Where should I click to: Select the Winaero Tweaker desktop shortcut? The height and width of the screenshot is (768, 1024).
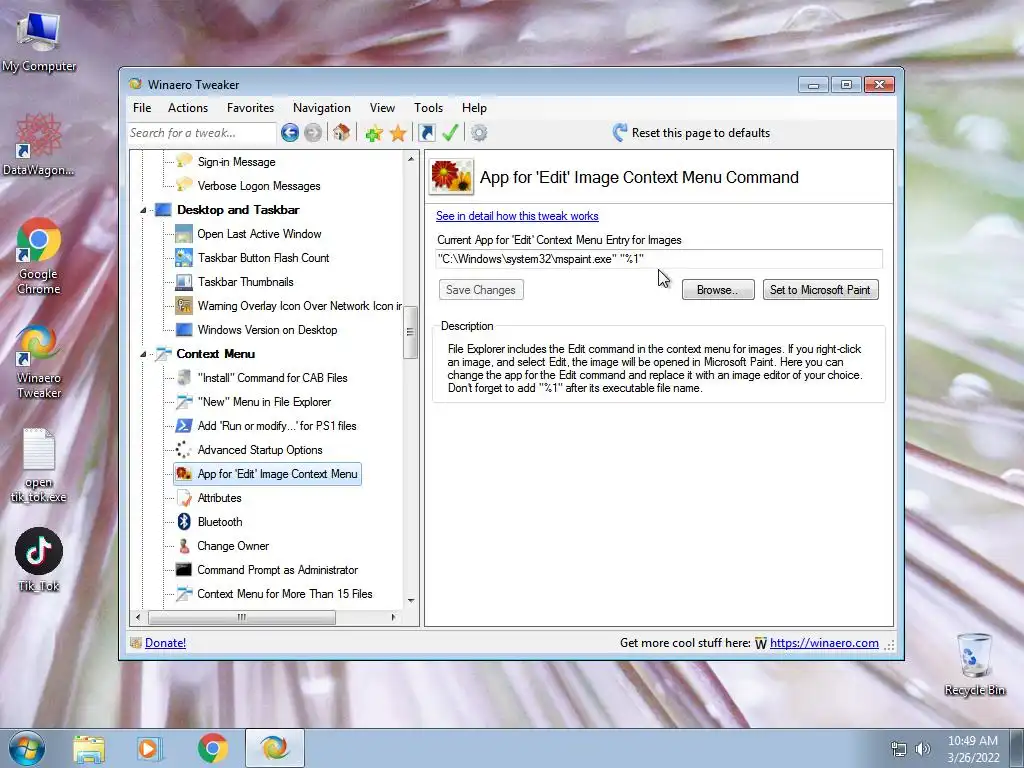click(x=39, y=361)
